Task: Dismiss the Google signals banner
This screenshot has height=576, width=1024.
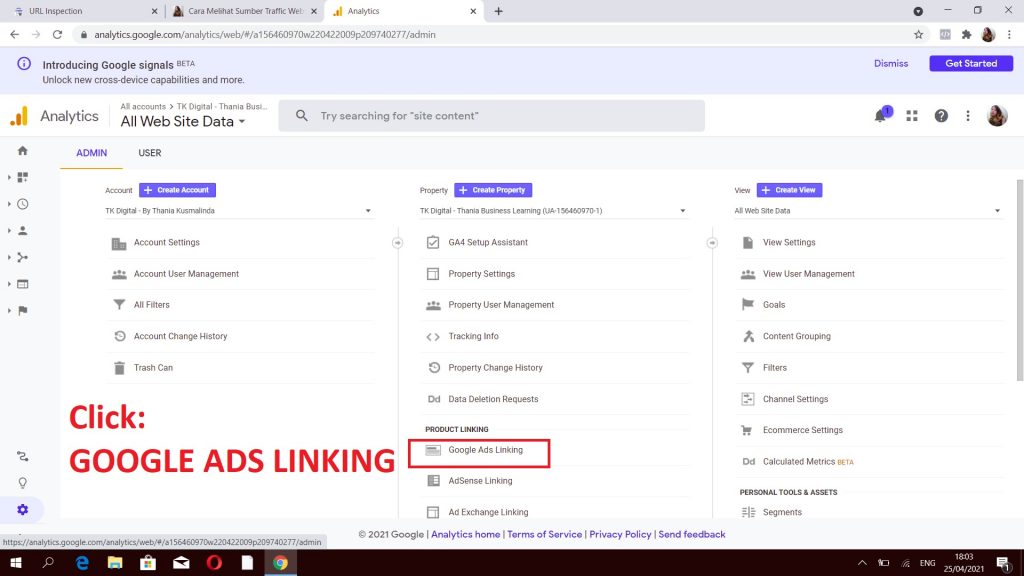Action: click(891, 63)
